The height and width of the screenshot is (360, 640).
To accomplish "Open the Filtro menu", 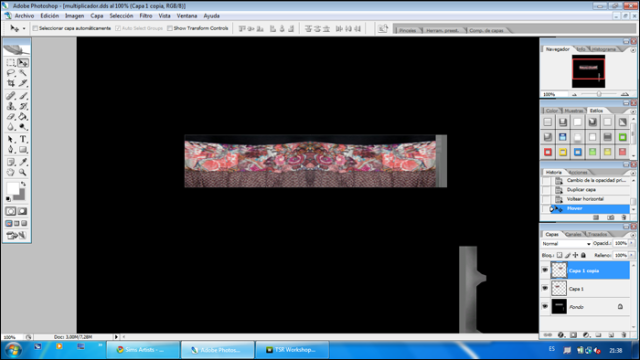I will [x=146, y=16].
